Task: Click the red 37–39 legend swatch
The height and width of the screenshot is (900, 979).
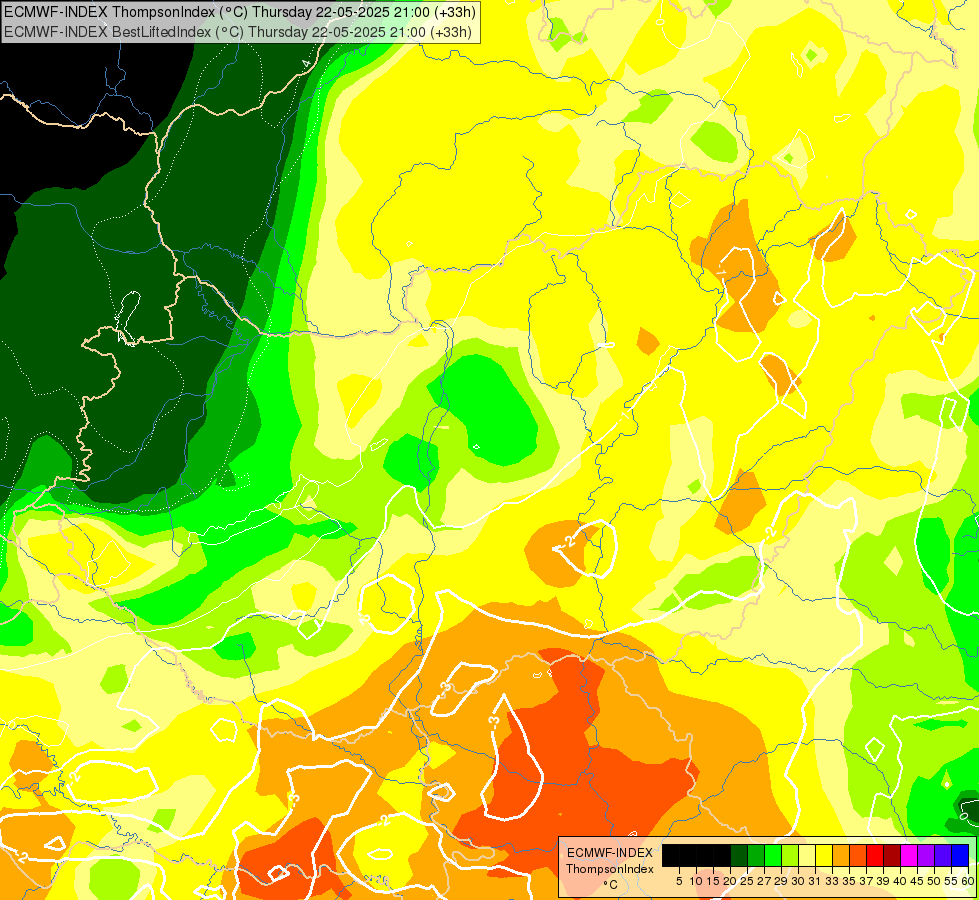Action: (875, 856)
